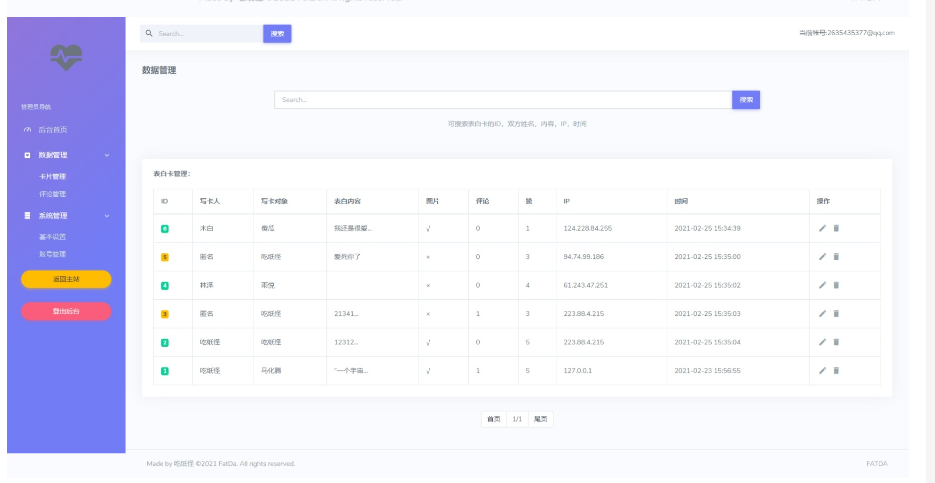935x483 pixels.
Task: Click content cell 我还是很爱..
Action: click(x=353, y=228)
